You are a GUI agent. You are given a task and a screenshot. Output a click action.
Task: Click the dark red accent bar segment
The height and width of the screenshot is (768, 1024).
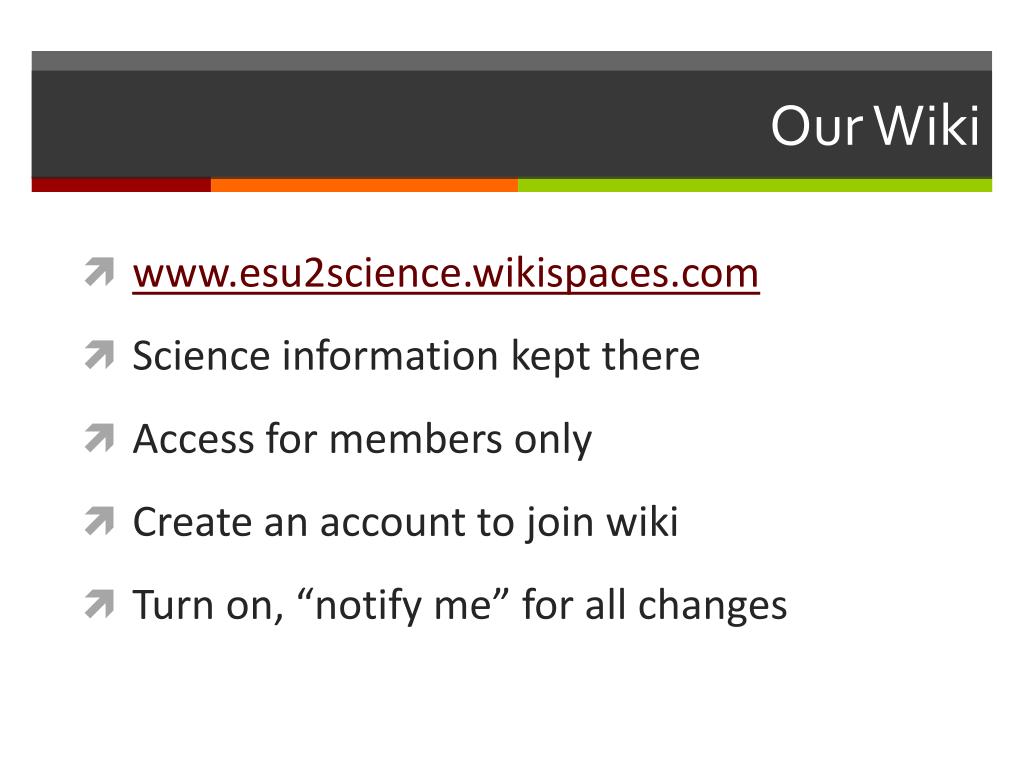point(121,185)
